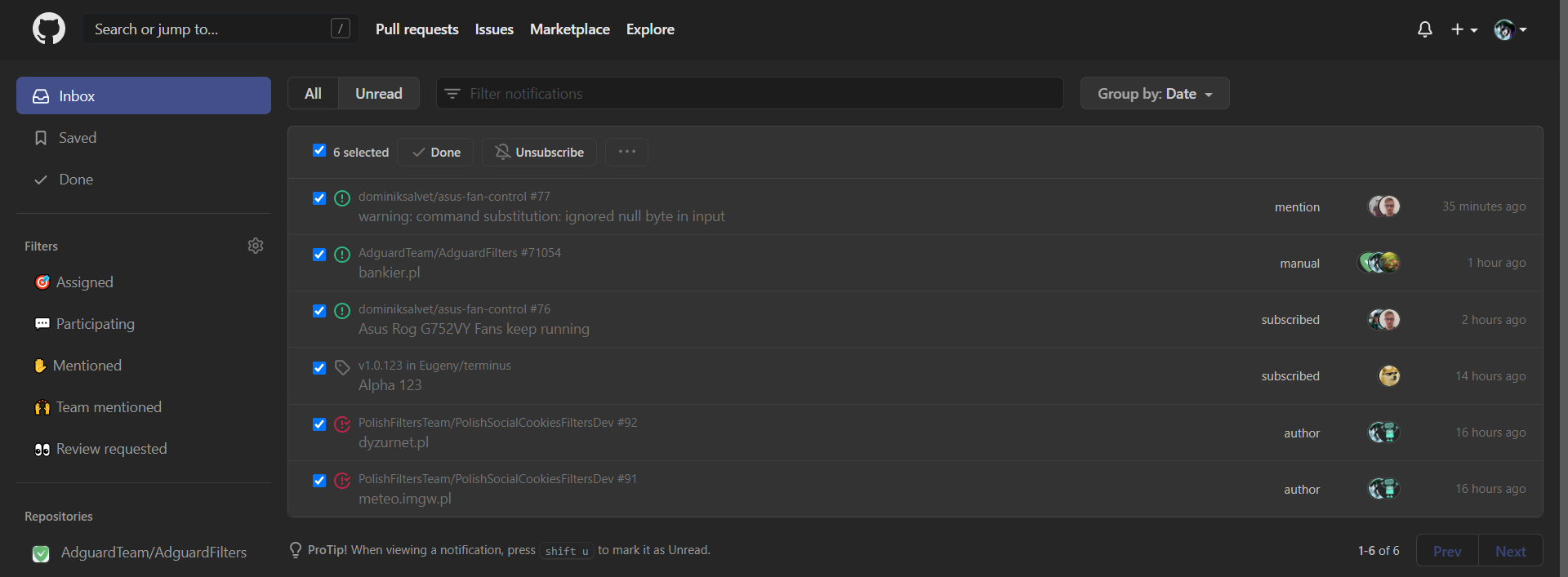Image resolution: width=1568 pixels, height=577 pixels.
Task: Uncheck the meteo.imgw.pl notification checkbox
Action: click(x=319, y=481)
